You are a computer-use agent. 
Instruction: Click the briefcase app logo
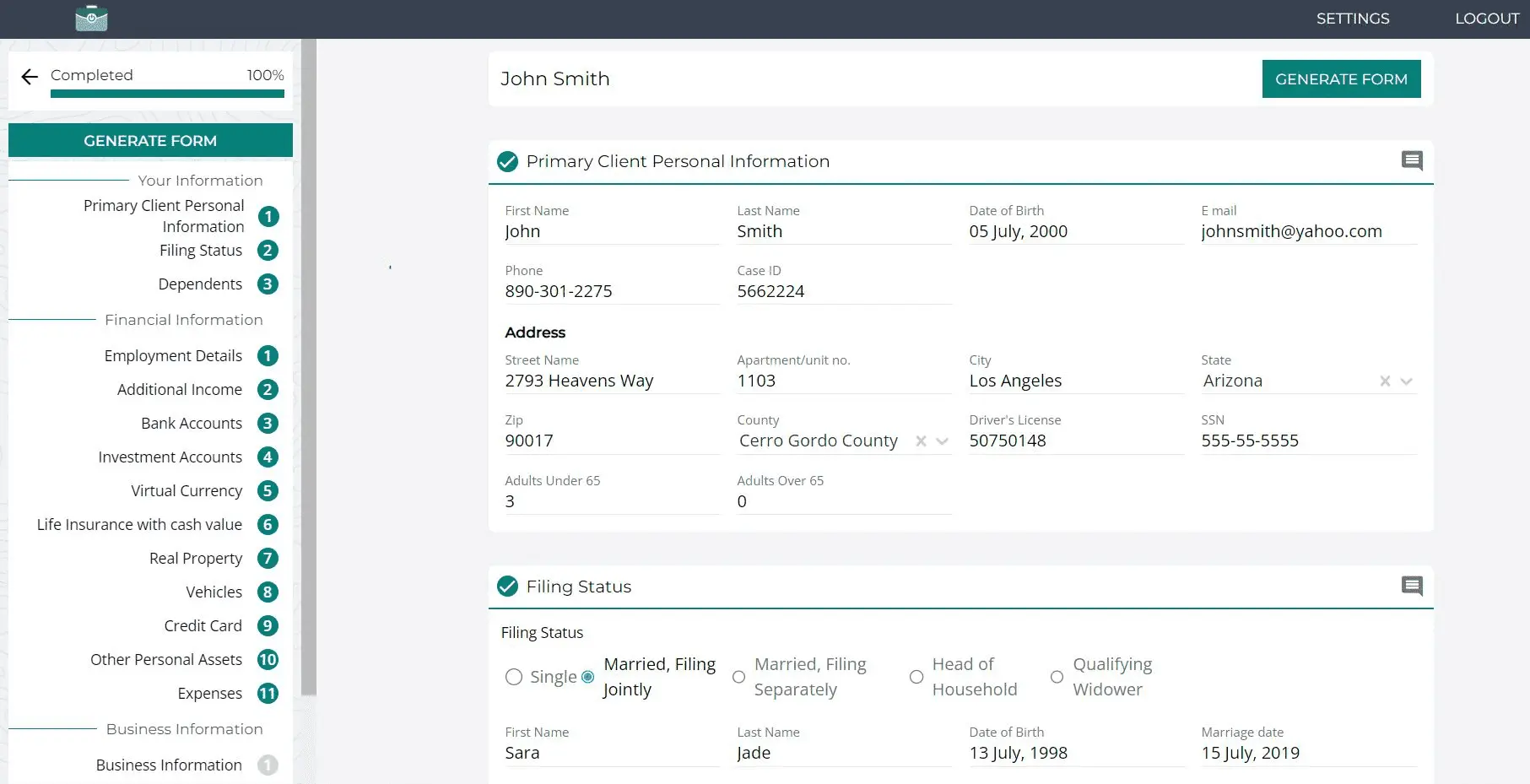tap(91, 19)
